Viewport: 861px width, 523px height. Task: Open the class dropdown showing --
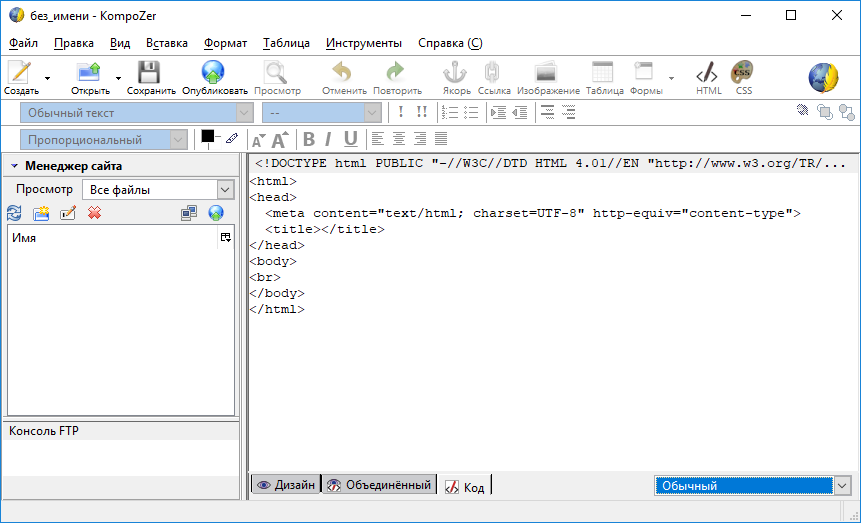pos(322,113)
